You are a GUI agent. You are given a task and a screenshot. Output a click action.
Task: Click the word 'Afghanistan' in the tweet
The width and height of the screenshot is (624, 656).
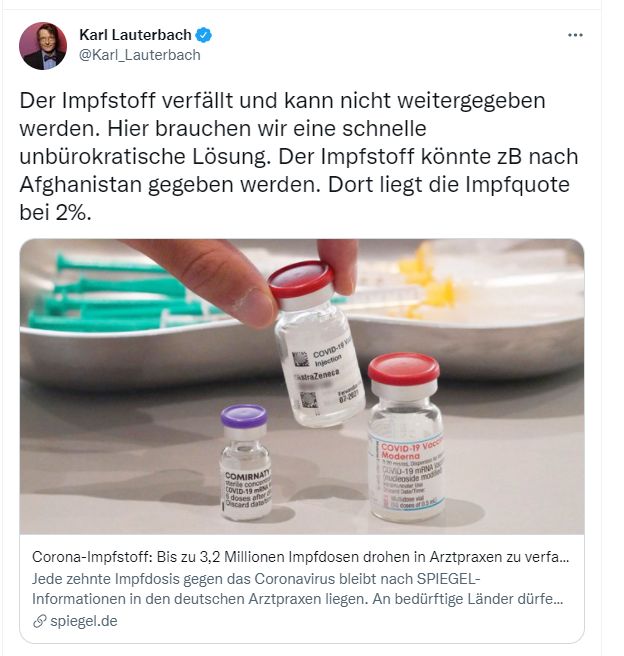[x=81, y=184]
